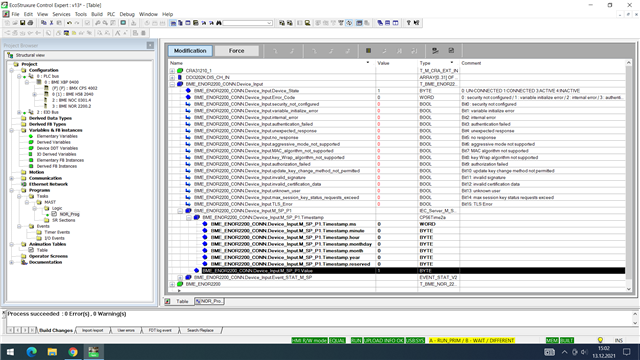Select Elementary Variables in the tree

point(57,136)
